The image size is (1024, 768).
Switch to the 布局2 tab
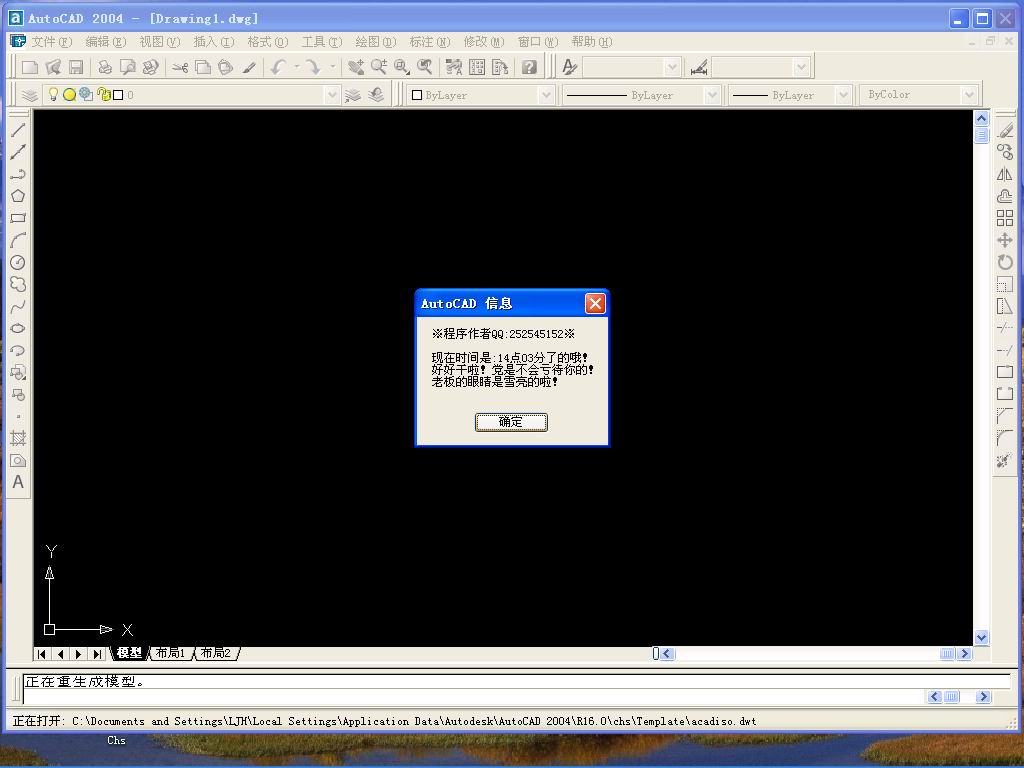(x=216, y=652)
